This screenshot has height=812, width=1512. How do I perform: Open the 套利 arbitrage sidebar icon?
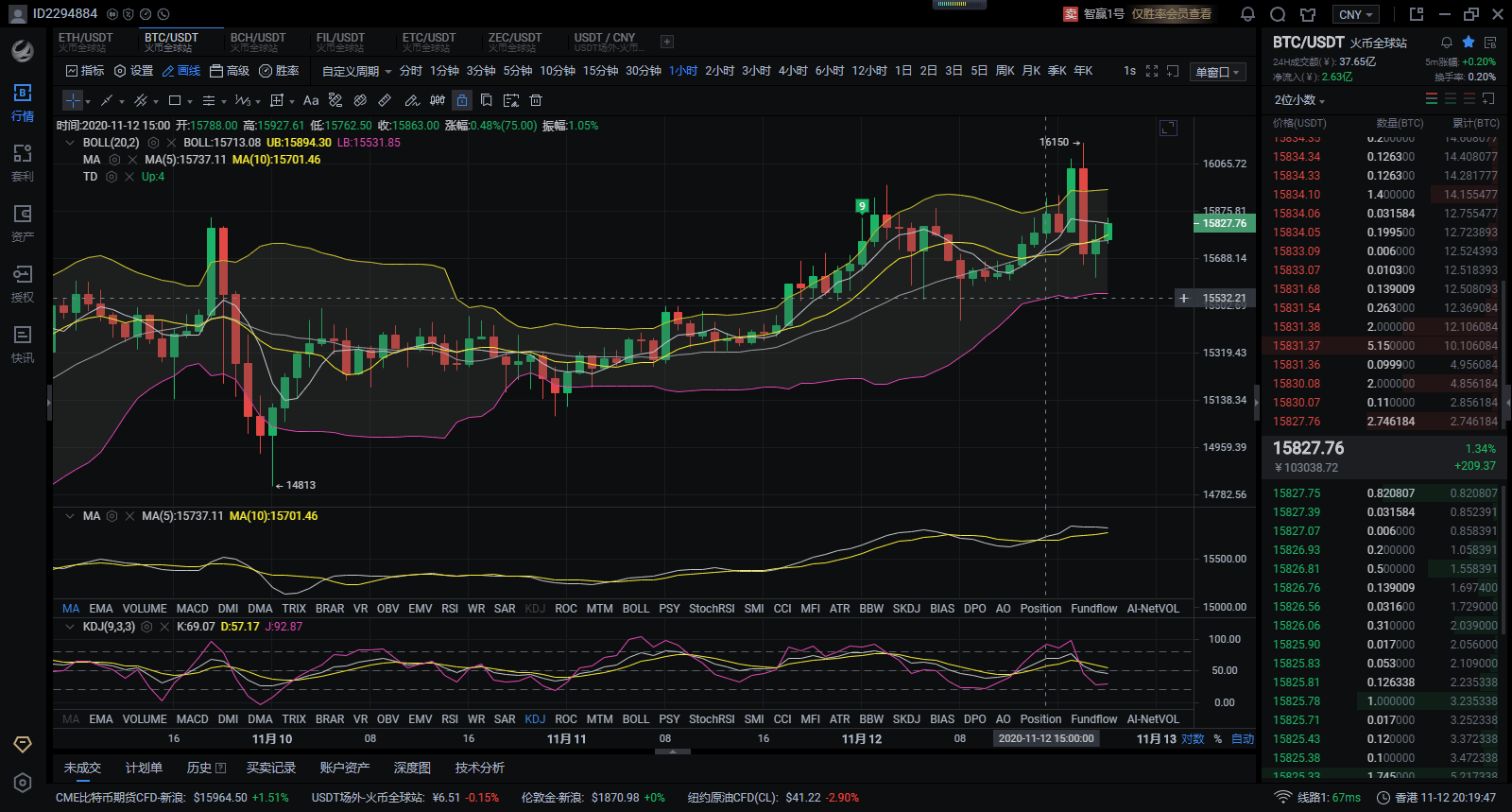point(23,163)
